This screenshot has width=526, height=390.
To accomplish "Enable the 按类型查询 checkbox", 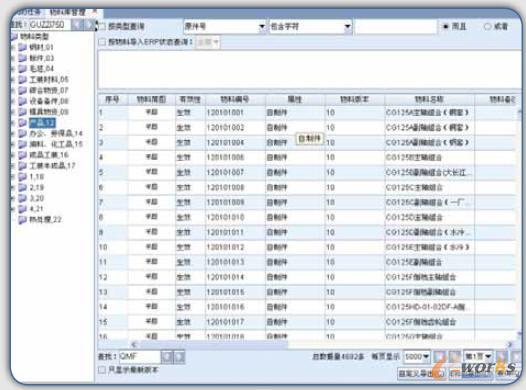I will click(x=102, y=26).
